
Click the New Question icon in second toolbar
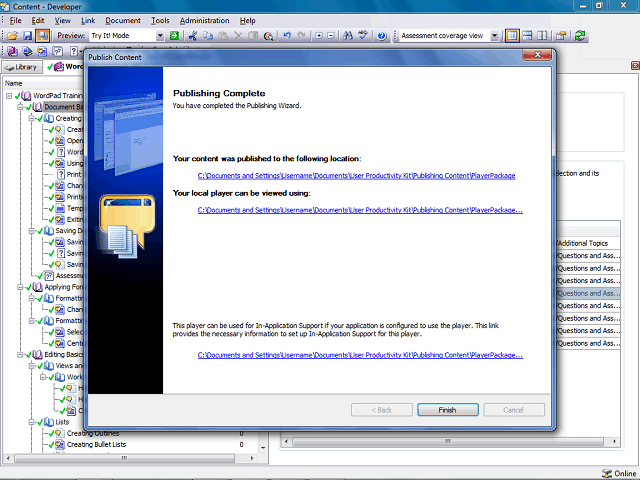[x=73, y=51]
